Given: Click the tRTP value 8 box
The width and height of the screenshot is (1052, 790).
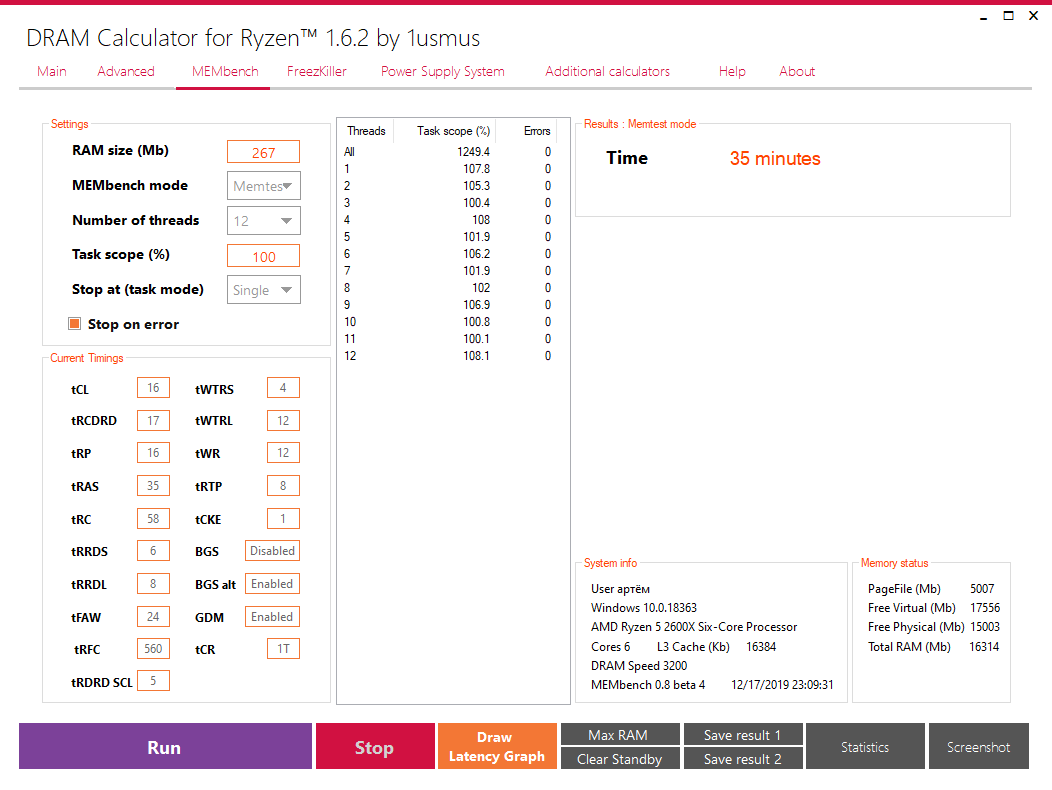Looking at the screenshot, I should (x=283, y=486).
